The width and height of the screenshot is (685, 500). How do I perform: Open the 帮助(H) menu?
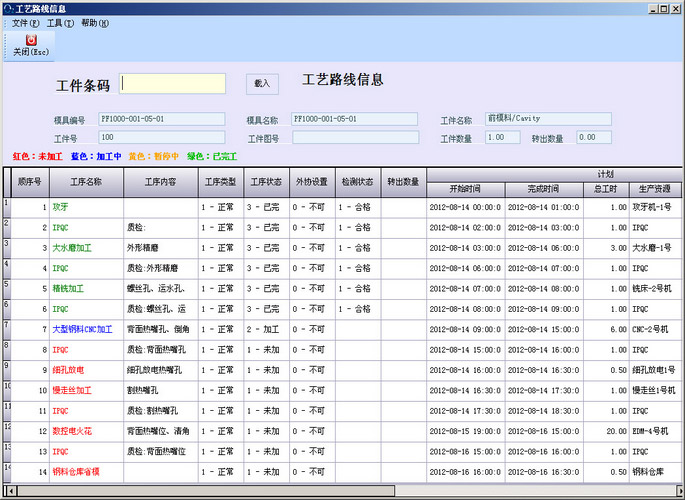tap(94, 22)
